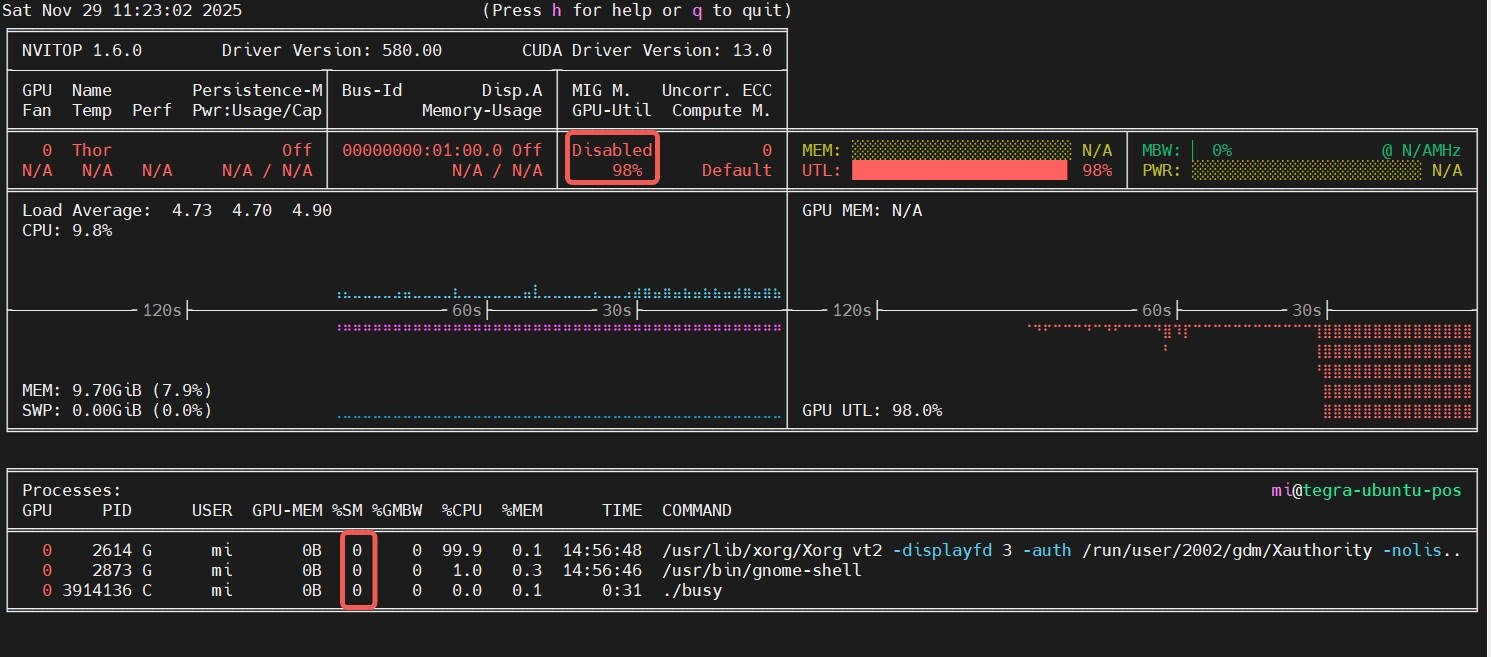Click the 14:56:48 time value
1491x657 pixels.
tap(602, 550)
